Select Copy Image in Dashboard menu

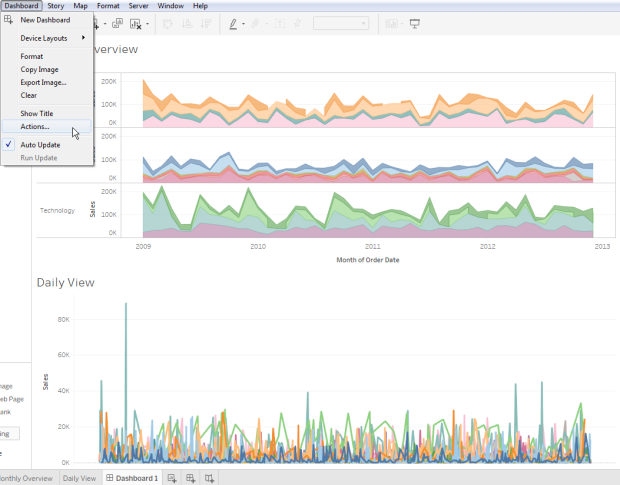(x=39, y=69)
